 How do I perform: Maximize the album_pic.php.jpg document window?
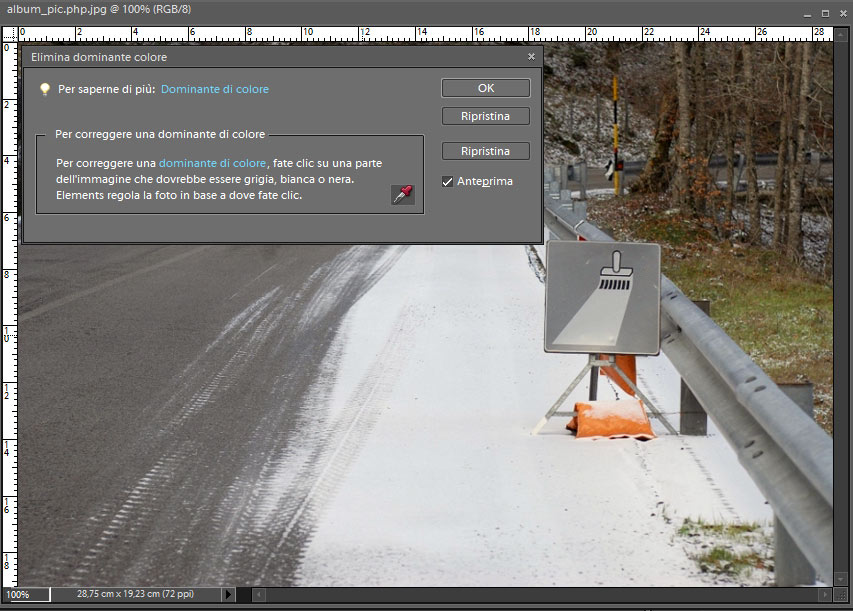825,13
